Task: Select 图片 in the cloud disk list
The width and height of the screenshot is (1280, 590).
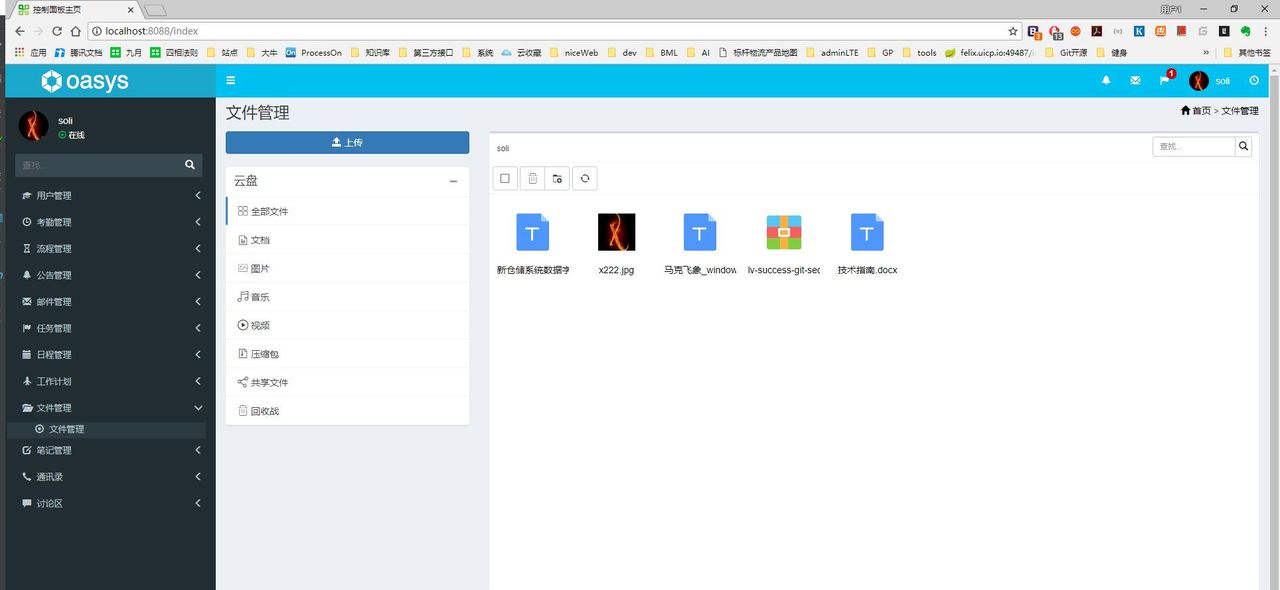Action: point(260,269)
